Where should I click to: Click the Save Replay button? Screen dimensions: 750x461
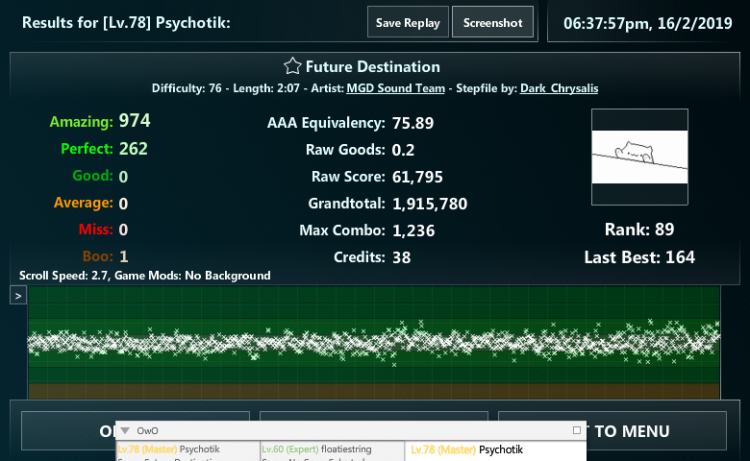point(408,22)
